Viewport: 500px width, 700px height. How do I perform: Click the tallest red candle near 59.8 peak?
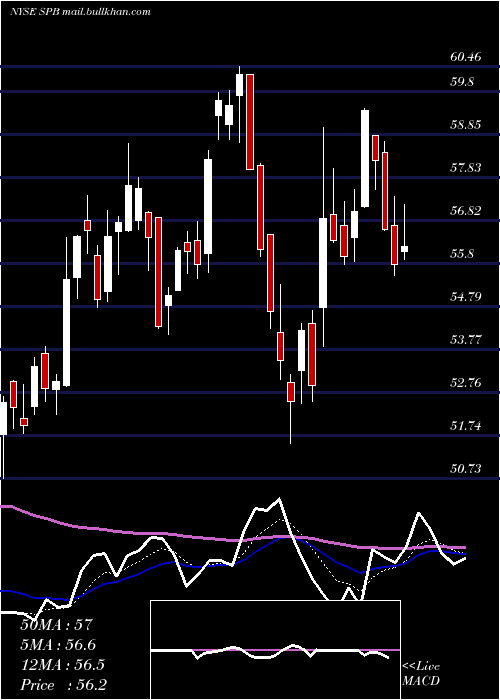click(x=250, y=122)
